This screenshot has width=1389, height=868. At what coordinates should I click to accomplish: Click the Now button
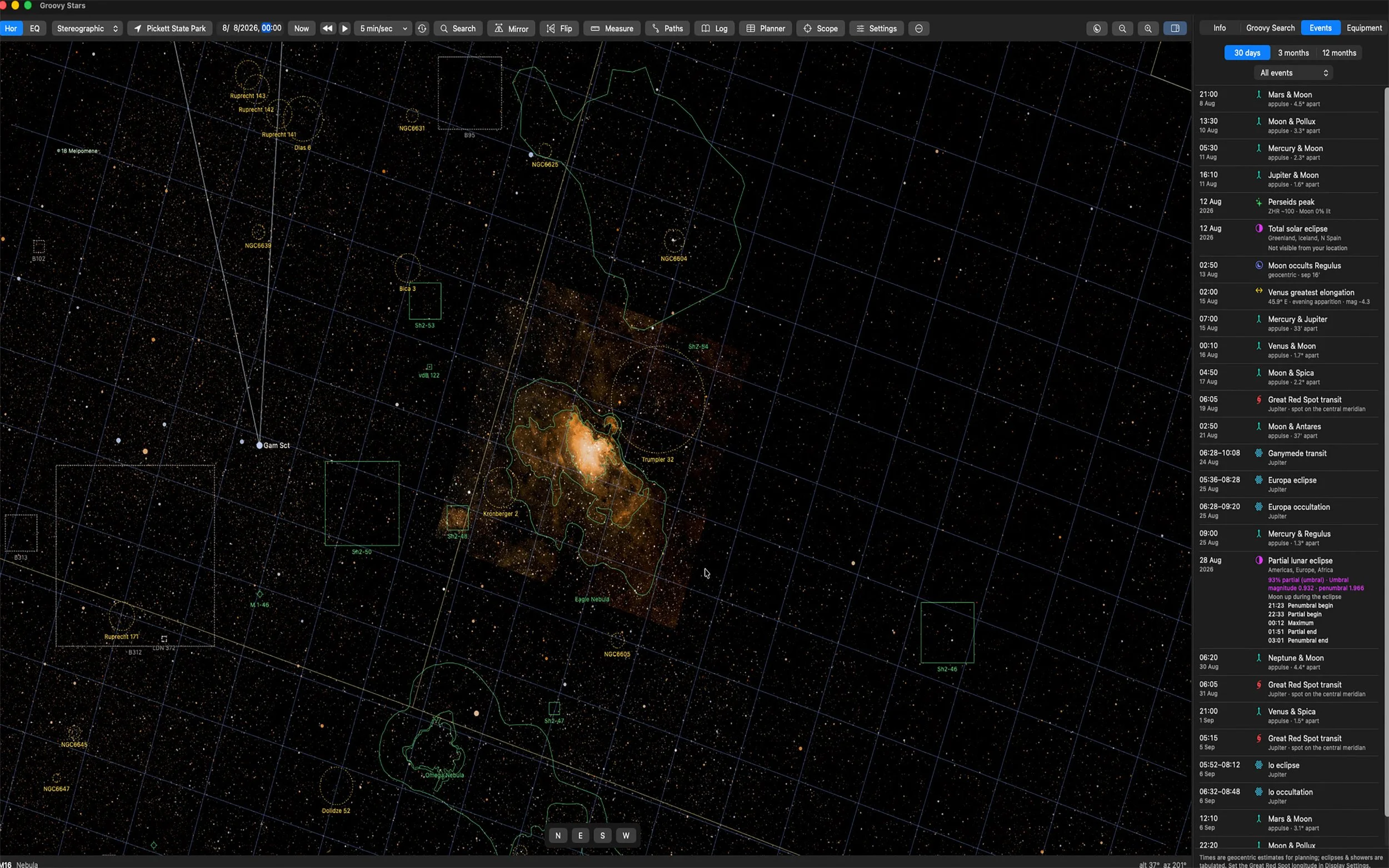302,28
